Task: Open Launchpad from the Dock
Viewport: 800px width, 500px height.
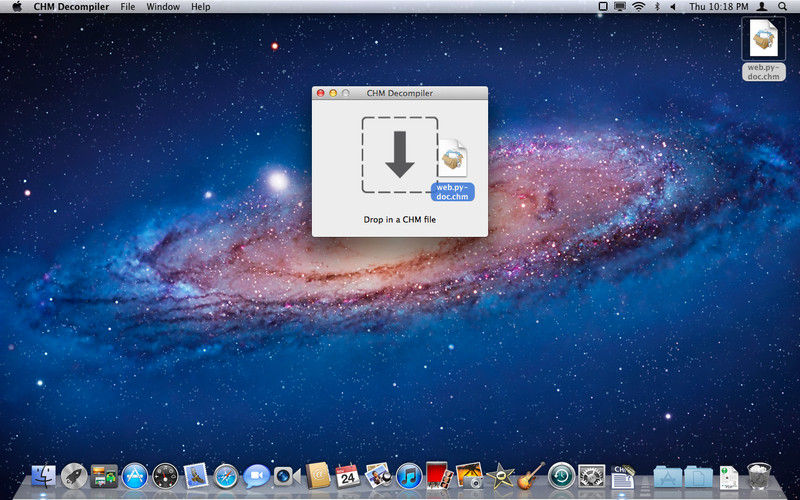Action: 74,476
